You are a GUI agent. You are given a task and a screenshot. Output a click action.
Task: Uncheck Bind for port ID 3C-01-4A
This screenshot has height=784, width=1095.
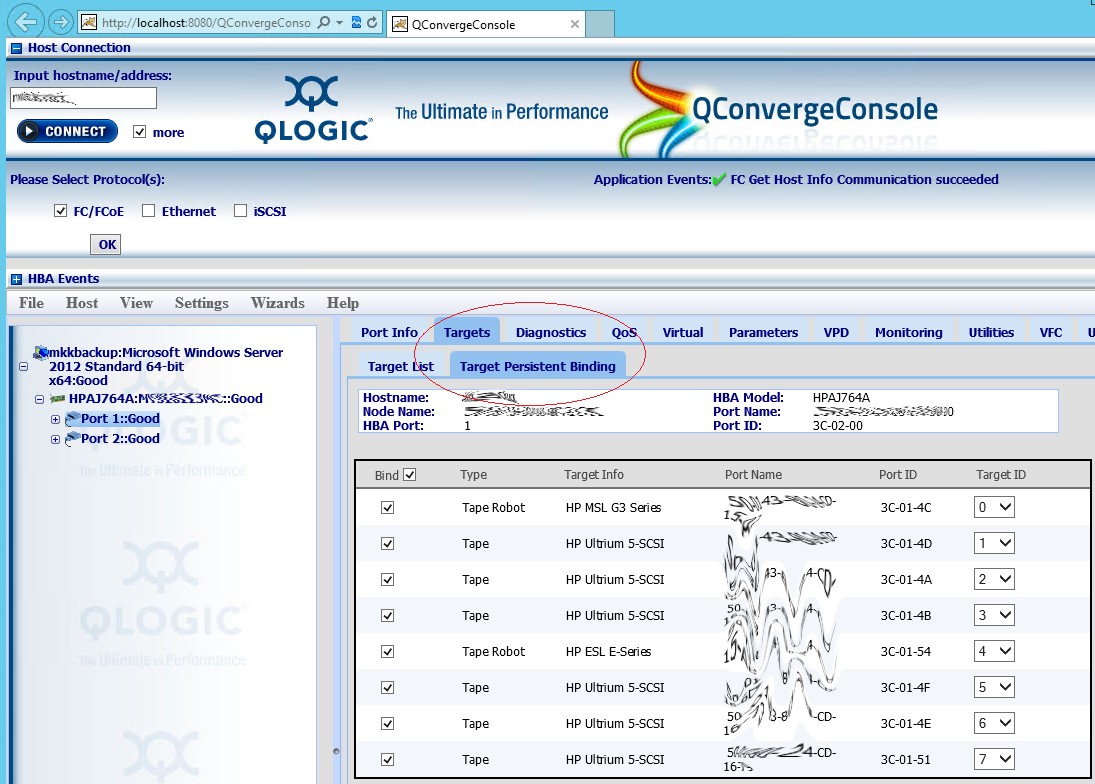pos(388,579)
